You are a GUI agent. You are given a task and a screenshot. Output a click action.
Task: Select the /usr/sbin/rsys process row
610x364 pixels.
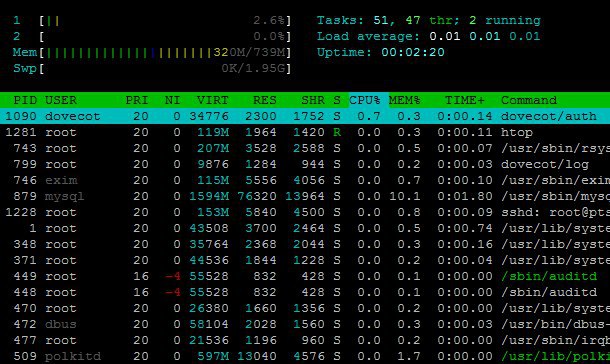tap(305, 148)
